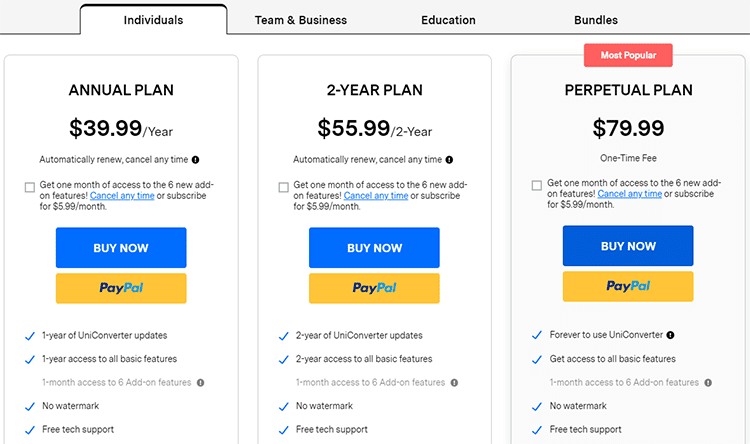The image size is (750, 444).
Task: Pay with PayPal for the Annual plan
Action: point(121,288)
